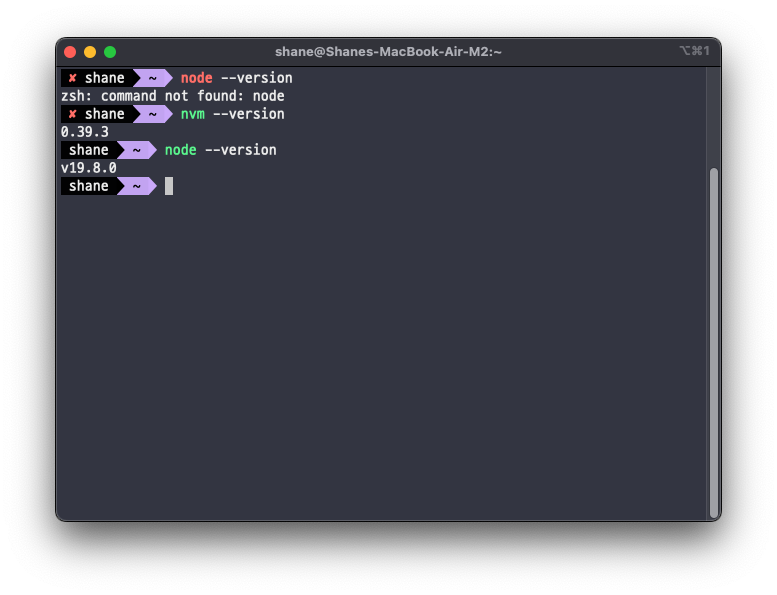Click window title shane@Shanes-MacBook-Air-M2

click(388, 52)
